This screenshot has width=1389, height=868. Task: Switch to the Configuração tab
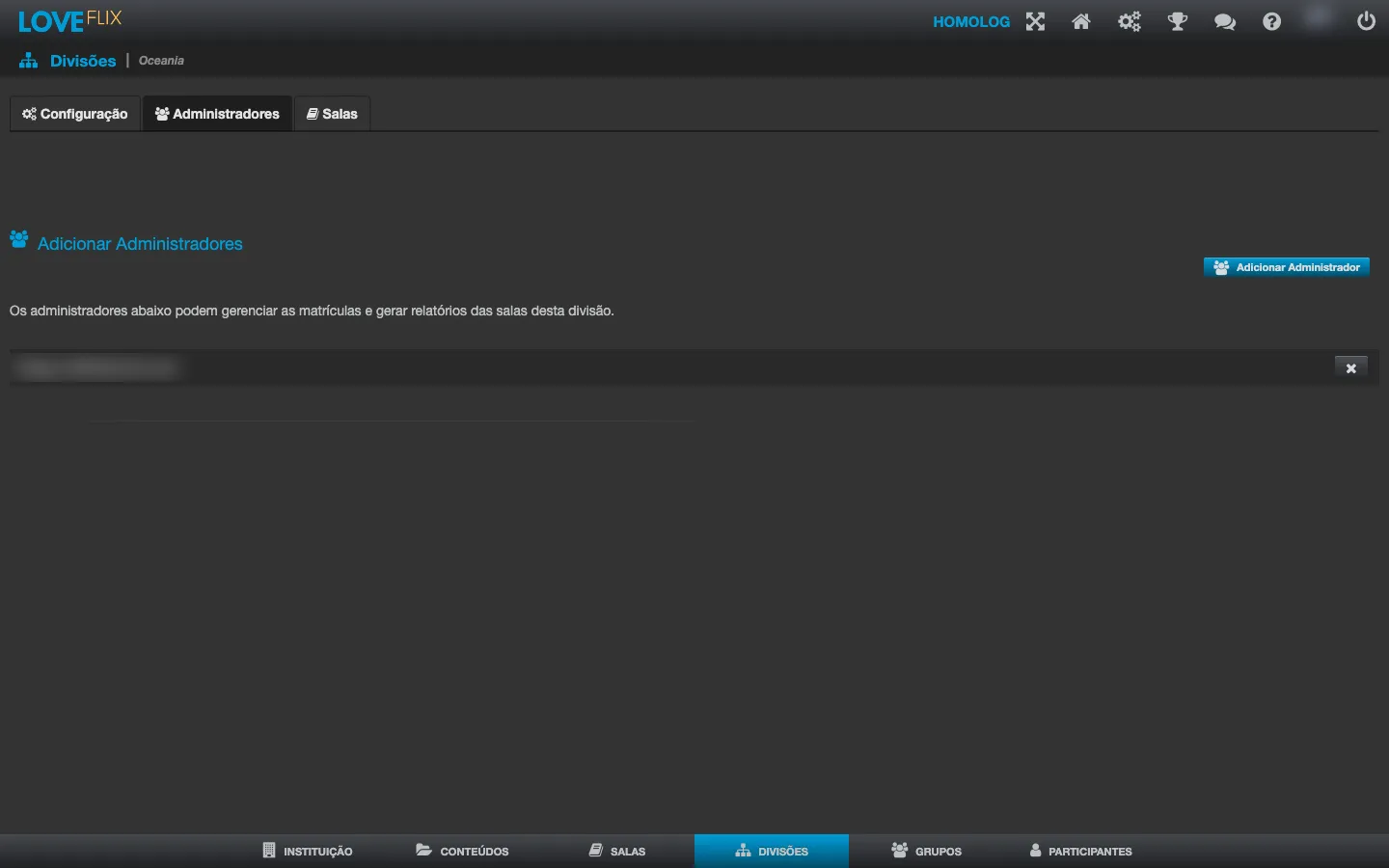tap(75, 114)
